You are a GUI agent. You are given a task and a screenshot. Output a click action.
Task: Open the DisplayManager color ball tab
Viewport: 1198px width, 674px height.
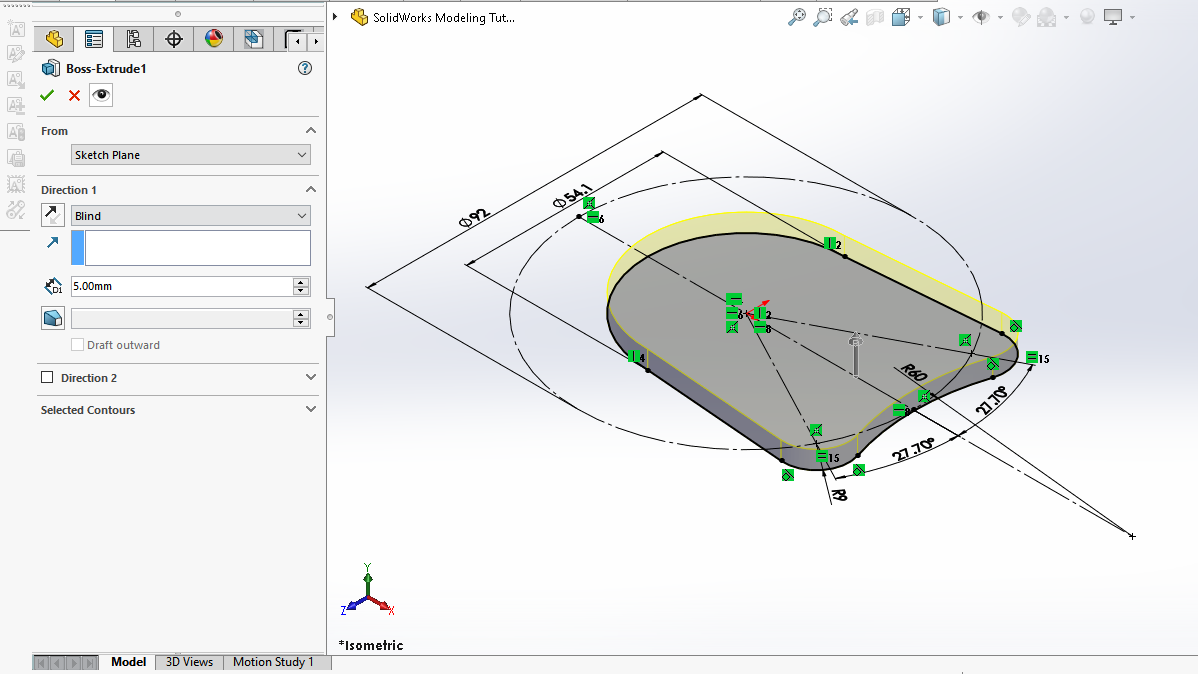click(213, 39)
